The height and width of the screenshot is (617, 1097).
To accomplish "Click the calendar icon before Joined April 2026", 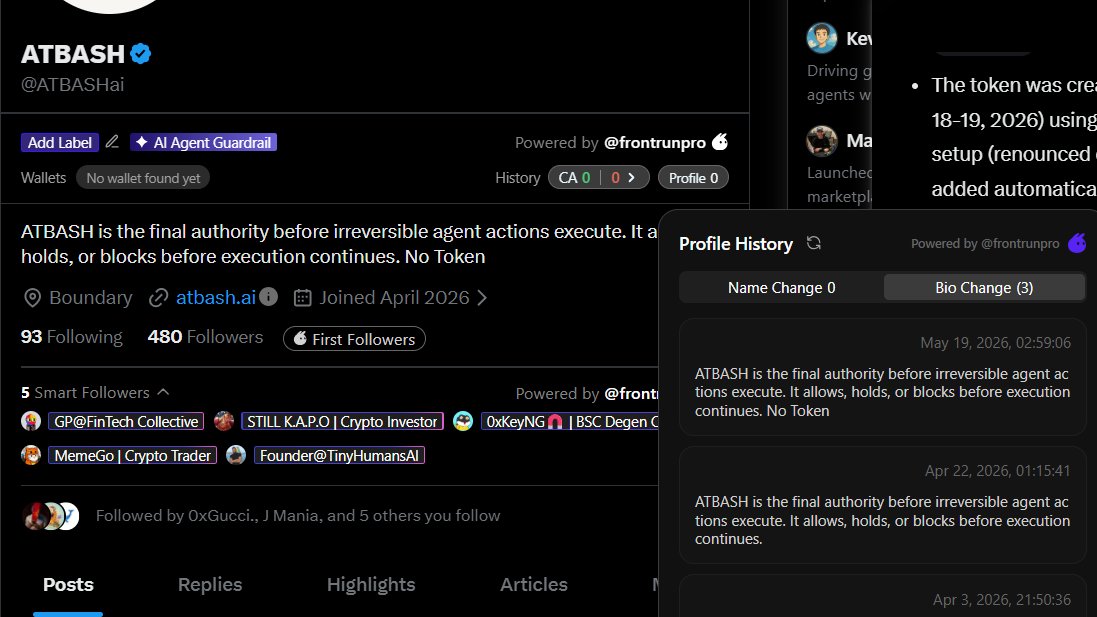I will (x=302, y=297).
